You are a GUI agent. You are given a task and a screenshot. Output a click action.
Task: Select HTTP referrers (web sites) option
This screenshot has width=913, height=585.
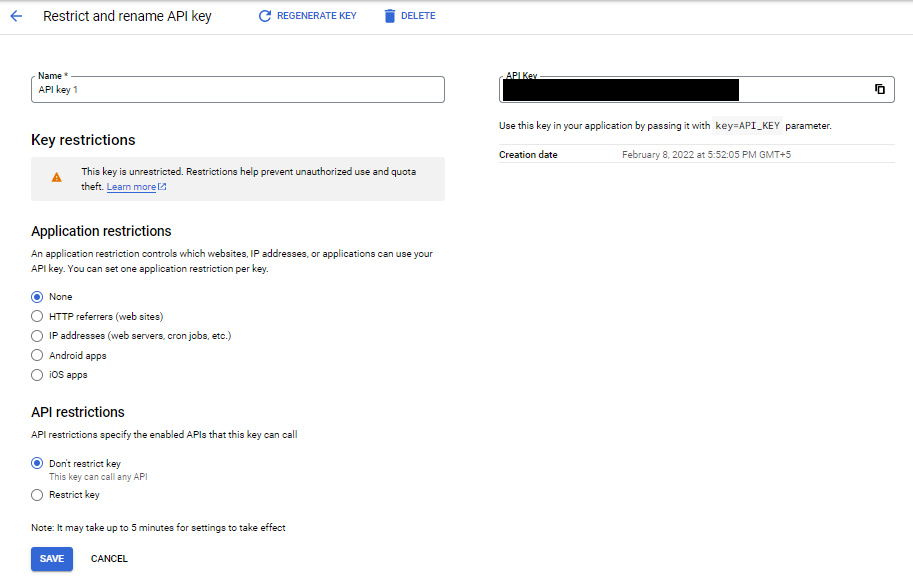(37, 316)
